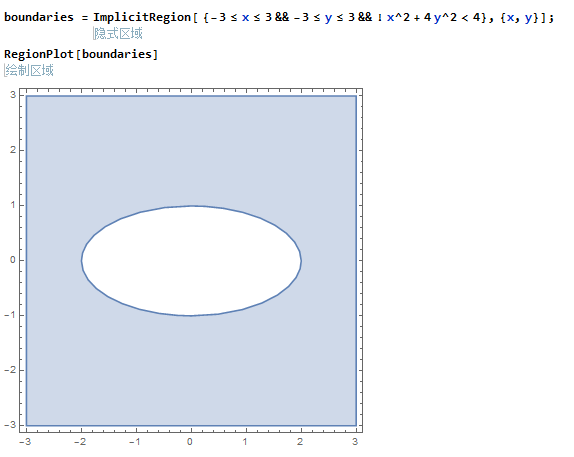Click the x^2 term in the ellipse inequality

(398, 17)
